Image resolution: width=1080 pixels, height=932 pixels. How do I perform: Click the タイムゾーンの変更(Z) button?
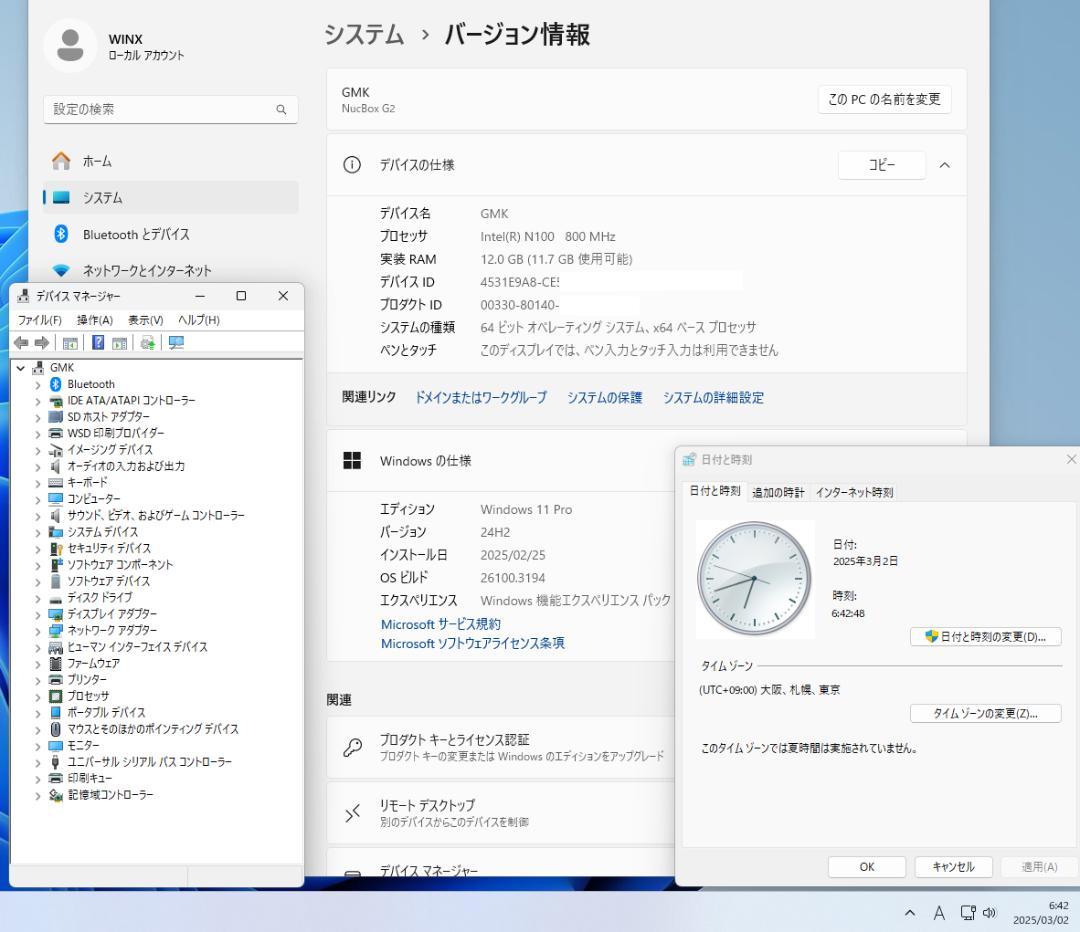984,713
